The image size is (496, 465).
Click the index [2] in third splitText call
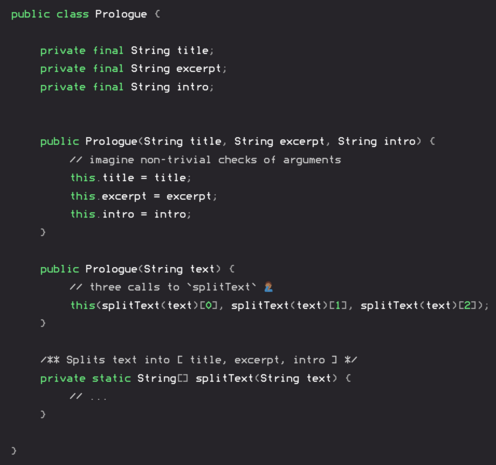[x=467, y=305]
